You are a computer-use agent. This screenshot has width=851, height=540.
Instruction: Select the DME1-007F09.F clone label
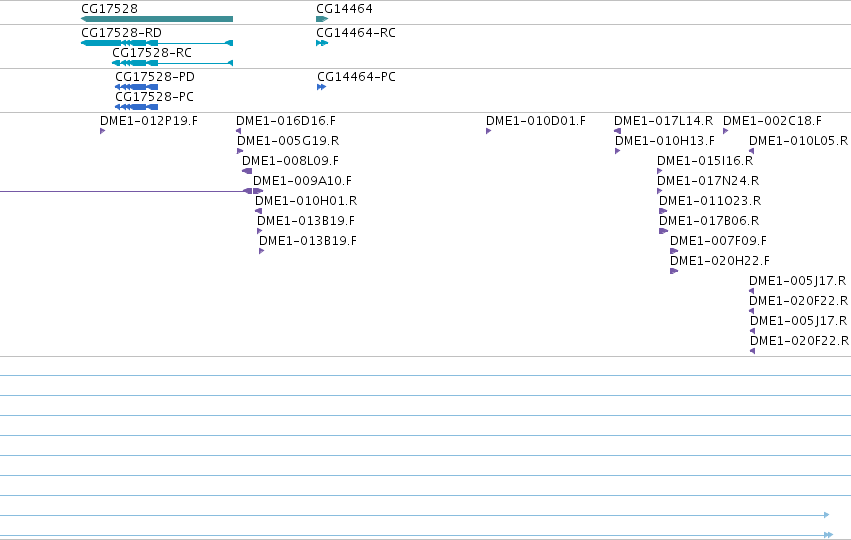tap(718, 241)
